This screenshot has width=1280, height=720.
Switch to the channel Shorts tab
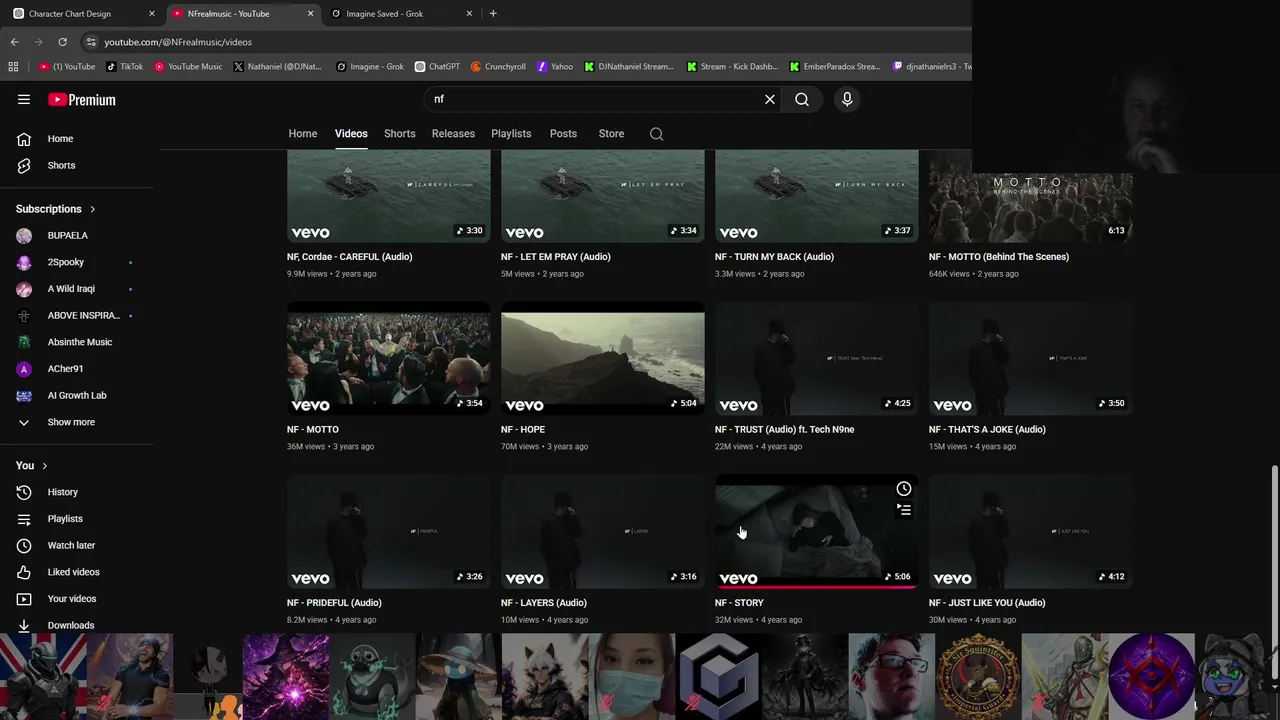[x=400, y=134]
